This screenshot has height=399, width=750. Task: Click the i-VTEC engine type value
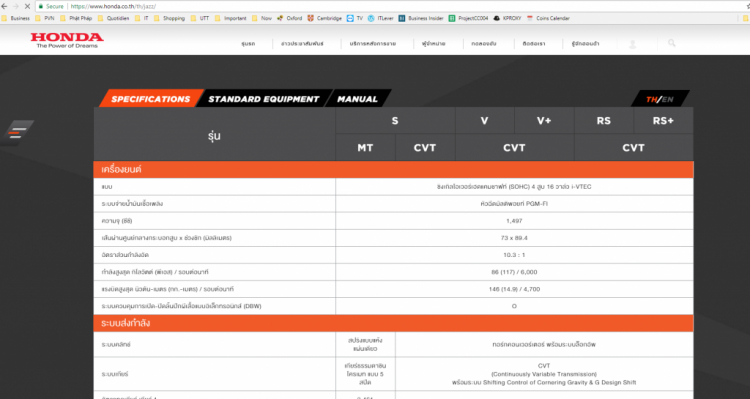(x=514, y=187)
